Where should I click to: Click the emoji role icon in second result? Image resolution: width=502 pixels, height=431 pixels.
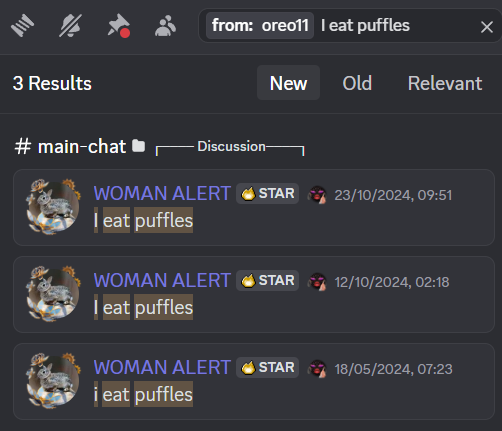pyautogui.click(x=317, y=281)
